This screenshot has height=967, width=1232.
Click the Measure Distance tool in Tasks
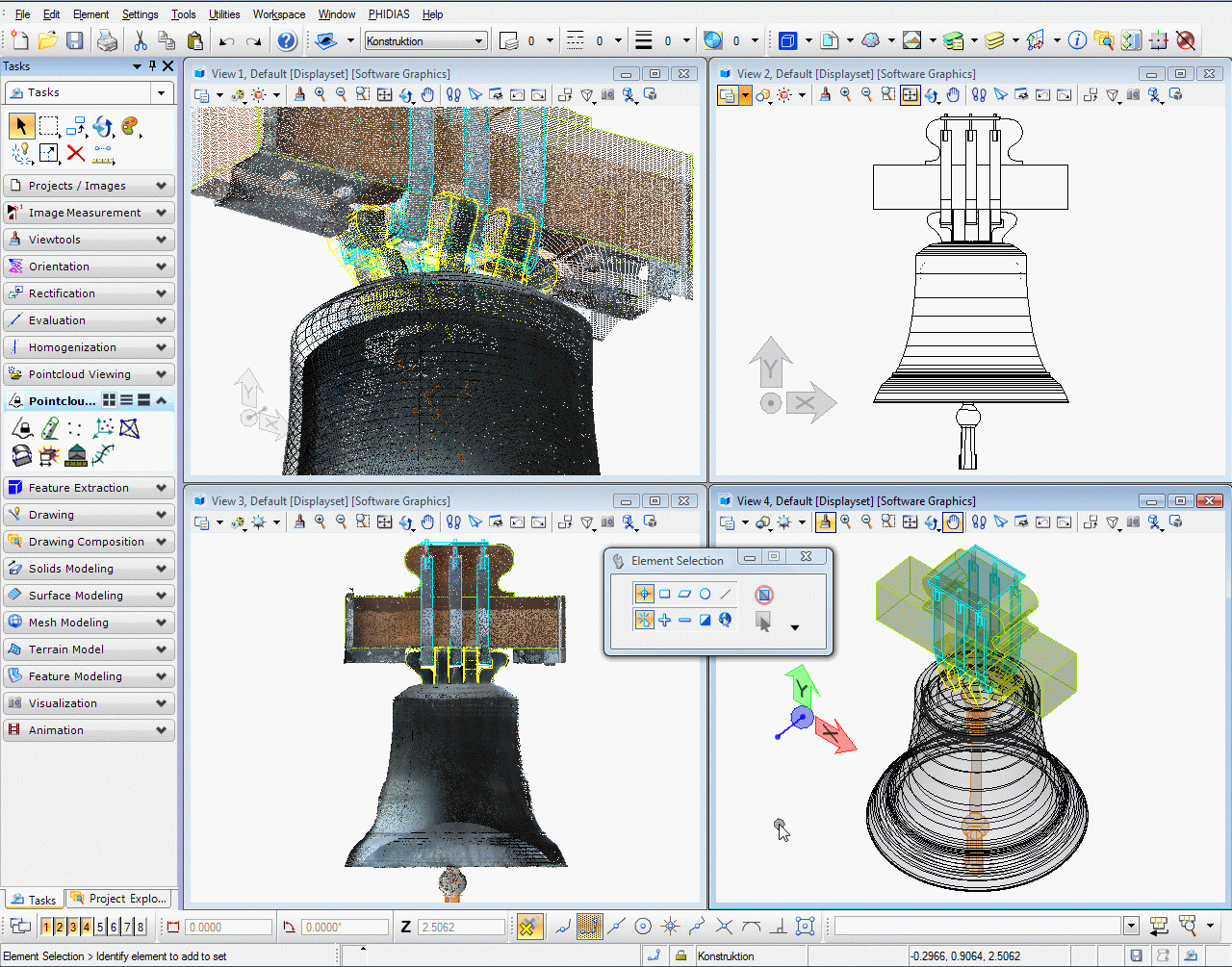103,153
